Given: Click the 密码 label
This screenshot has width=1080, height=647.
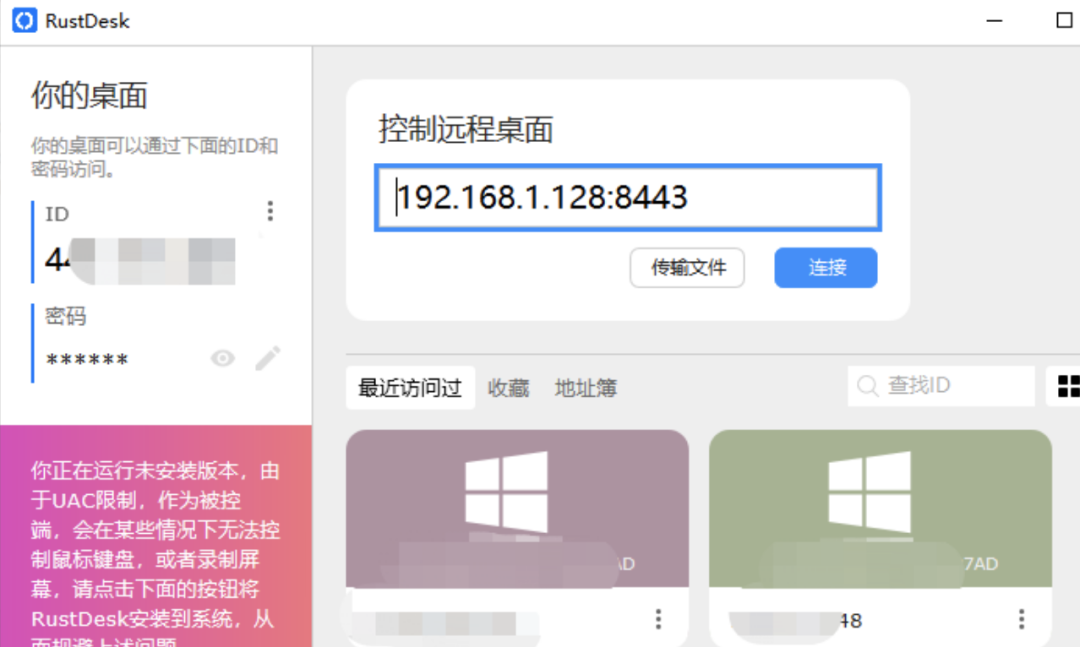Looking at the screenshot, I should (65, 316).
